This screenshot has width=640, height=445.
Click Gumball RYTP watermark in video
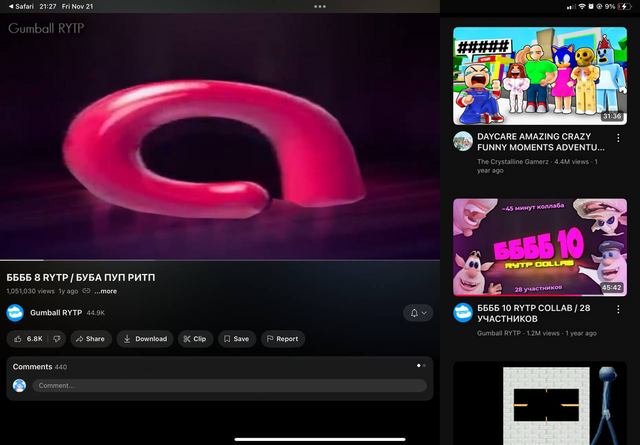pos(46,28)
